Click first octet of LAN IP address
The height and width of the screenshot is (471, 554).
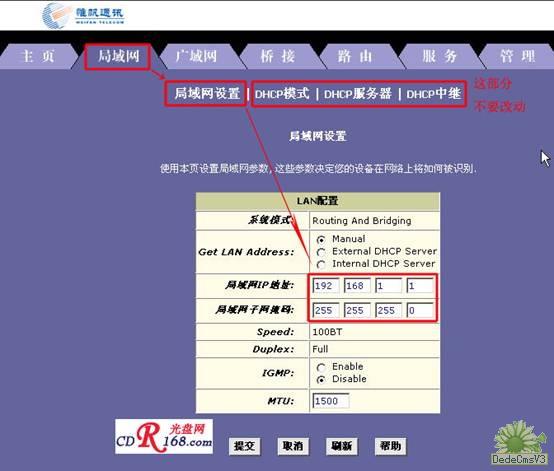tap(326, 285)
